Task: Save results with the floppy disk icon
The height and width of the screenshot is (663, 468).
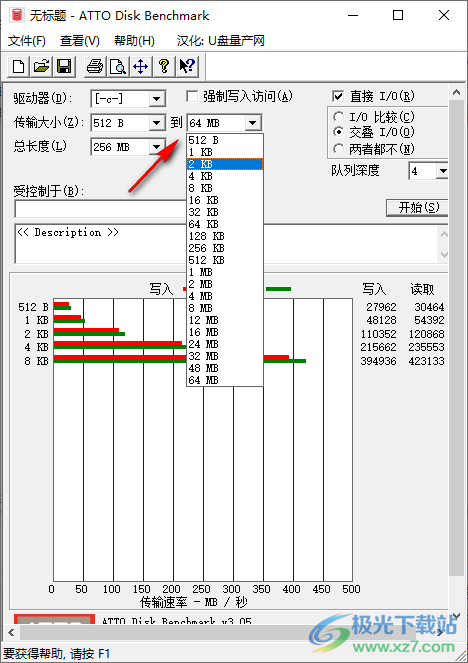Action: [x=64, y=66]
